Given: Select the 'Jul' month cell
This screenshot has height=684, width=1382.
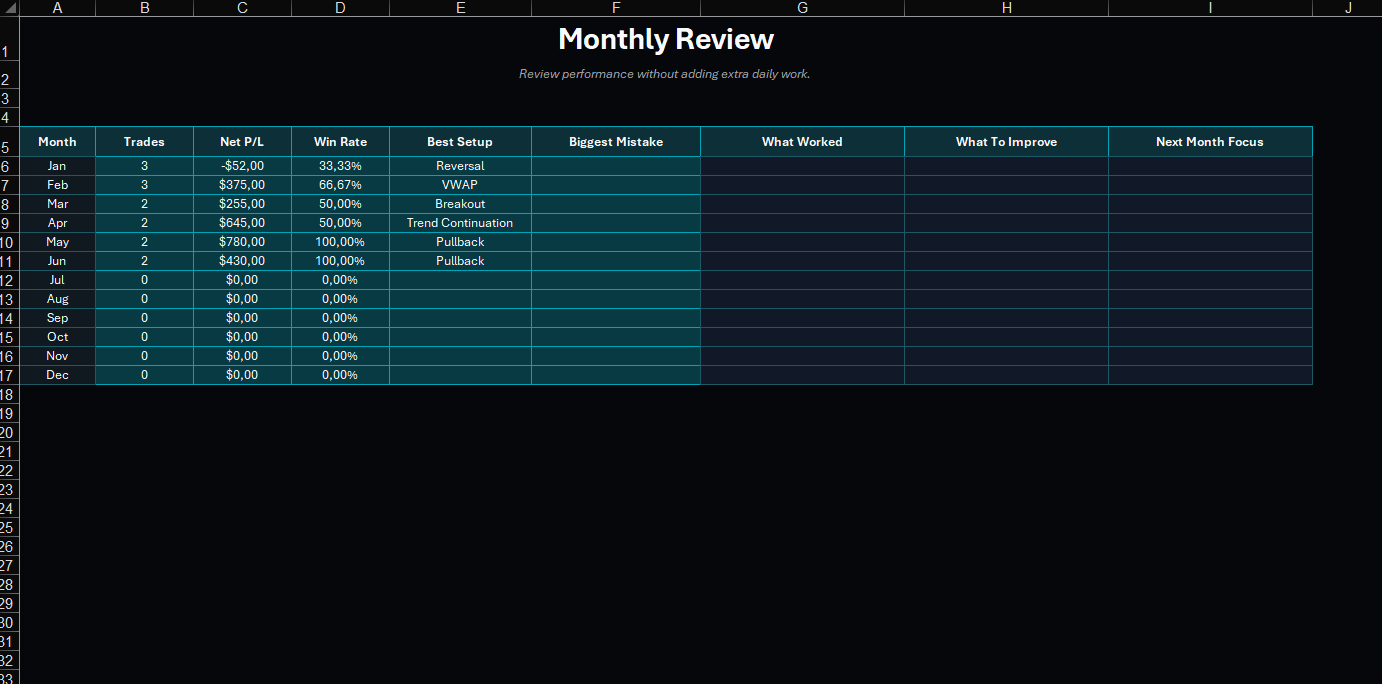Looking at the screenshot, I should [x=57, y=280].
